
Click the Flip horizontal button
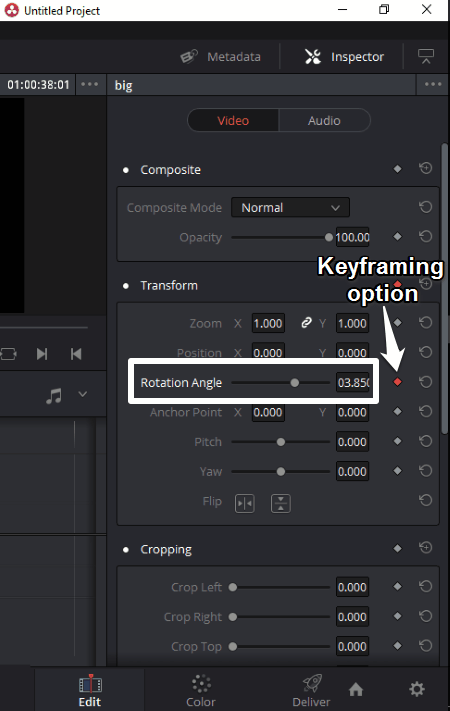pyautogui.click(x=245, y=503)
